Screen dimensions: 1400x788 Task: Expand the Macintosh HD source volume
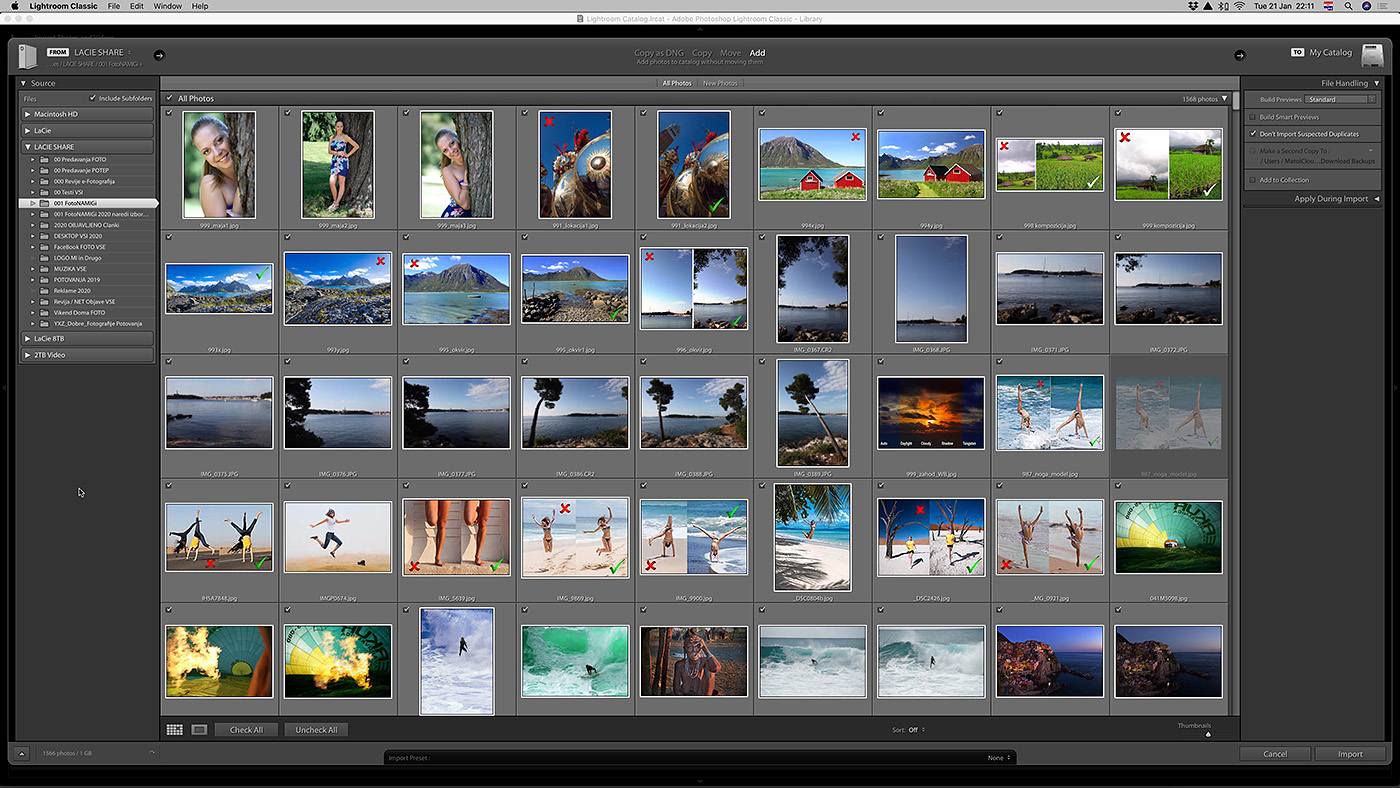coord(28,114)
